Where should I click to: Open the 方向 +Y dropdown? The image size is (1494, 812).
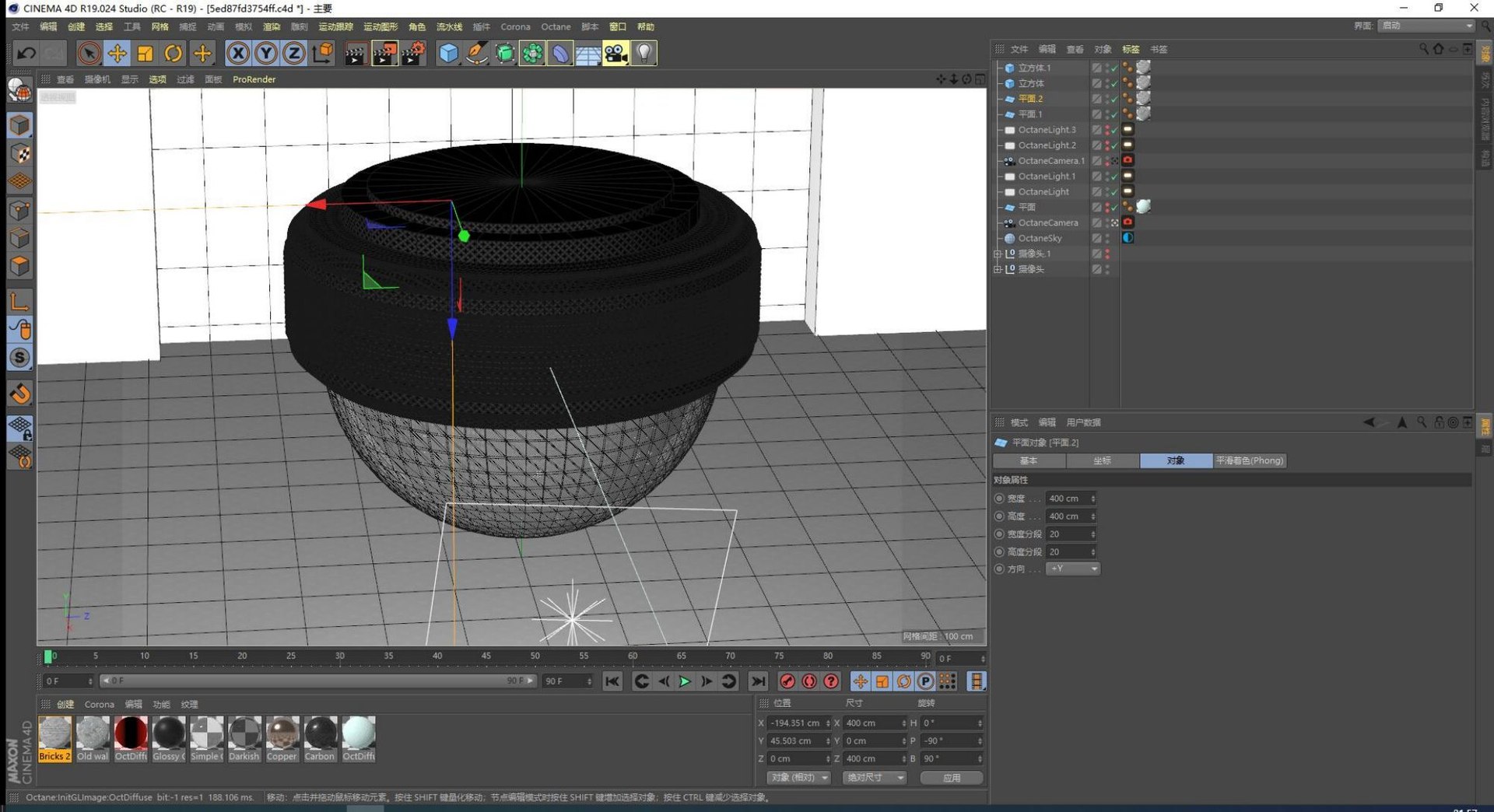click(1073, 569)
